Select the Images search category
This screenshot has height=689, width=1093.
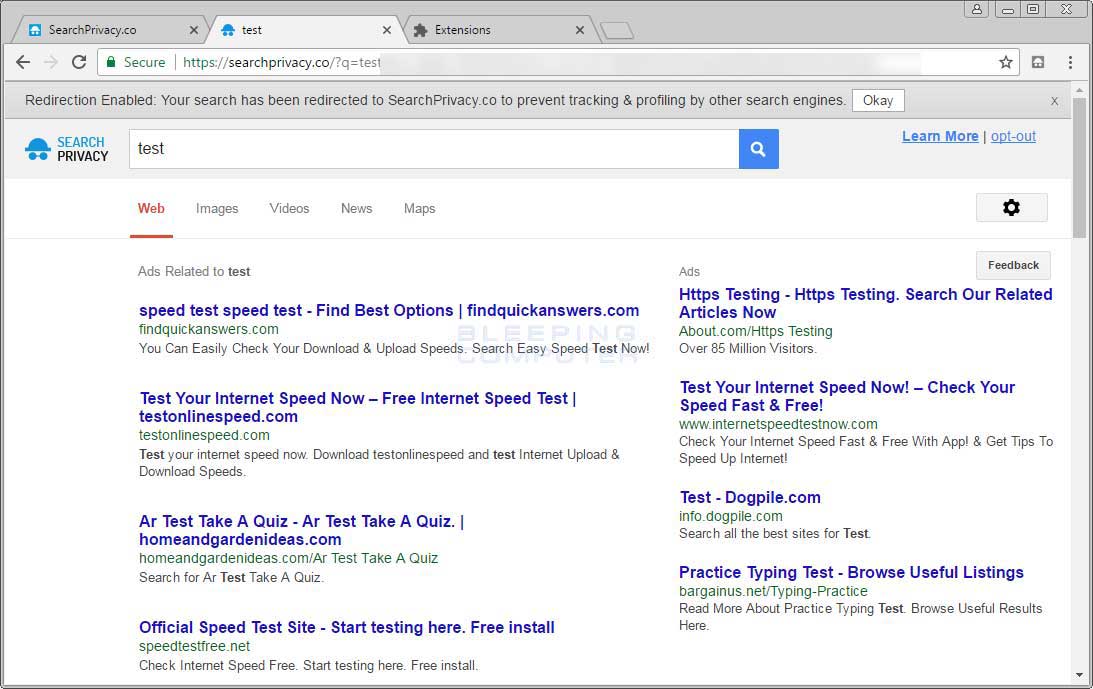217,208
